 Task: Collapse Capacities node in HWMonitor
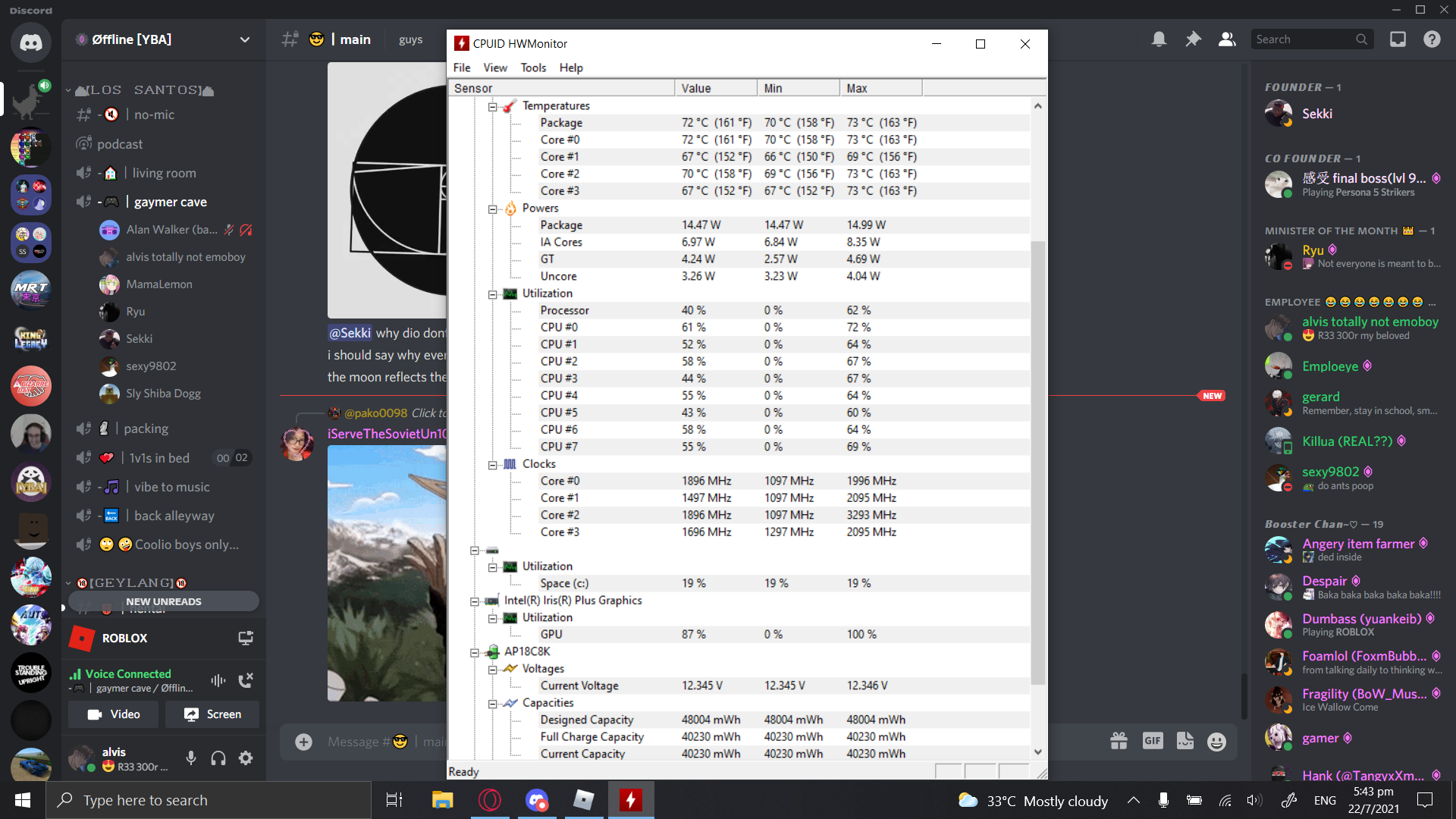click(x=492, y=703)
